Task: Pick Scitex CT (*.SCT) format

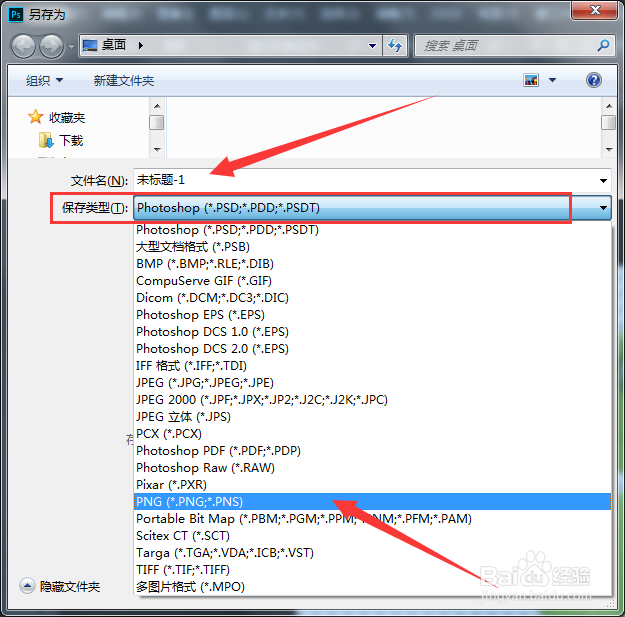Action: [372, 536]
